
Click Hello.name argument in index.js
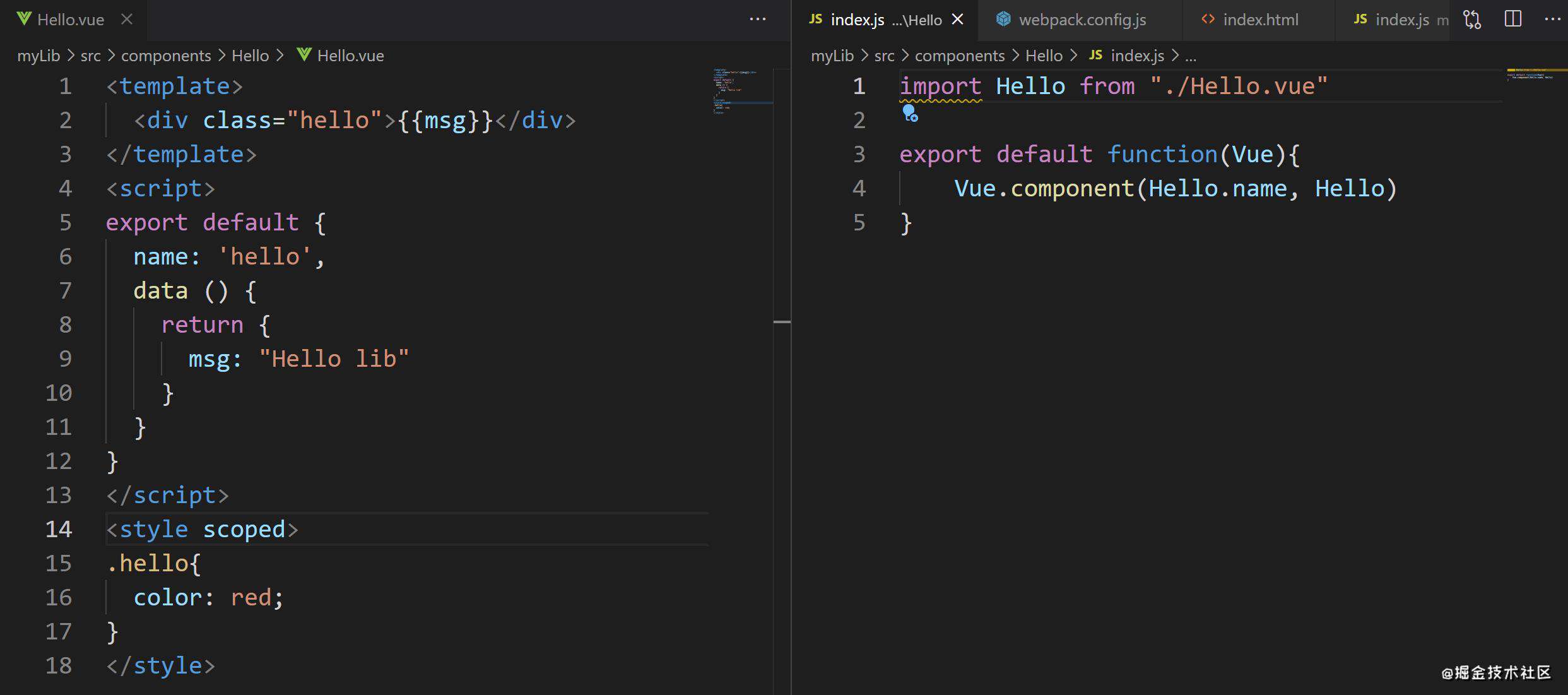[x=1217, y=188]
